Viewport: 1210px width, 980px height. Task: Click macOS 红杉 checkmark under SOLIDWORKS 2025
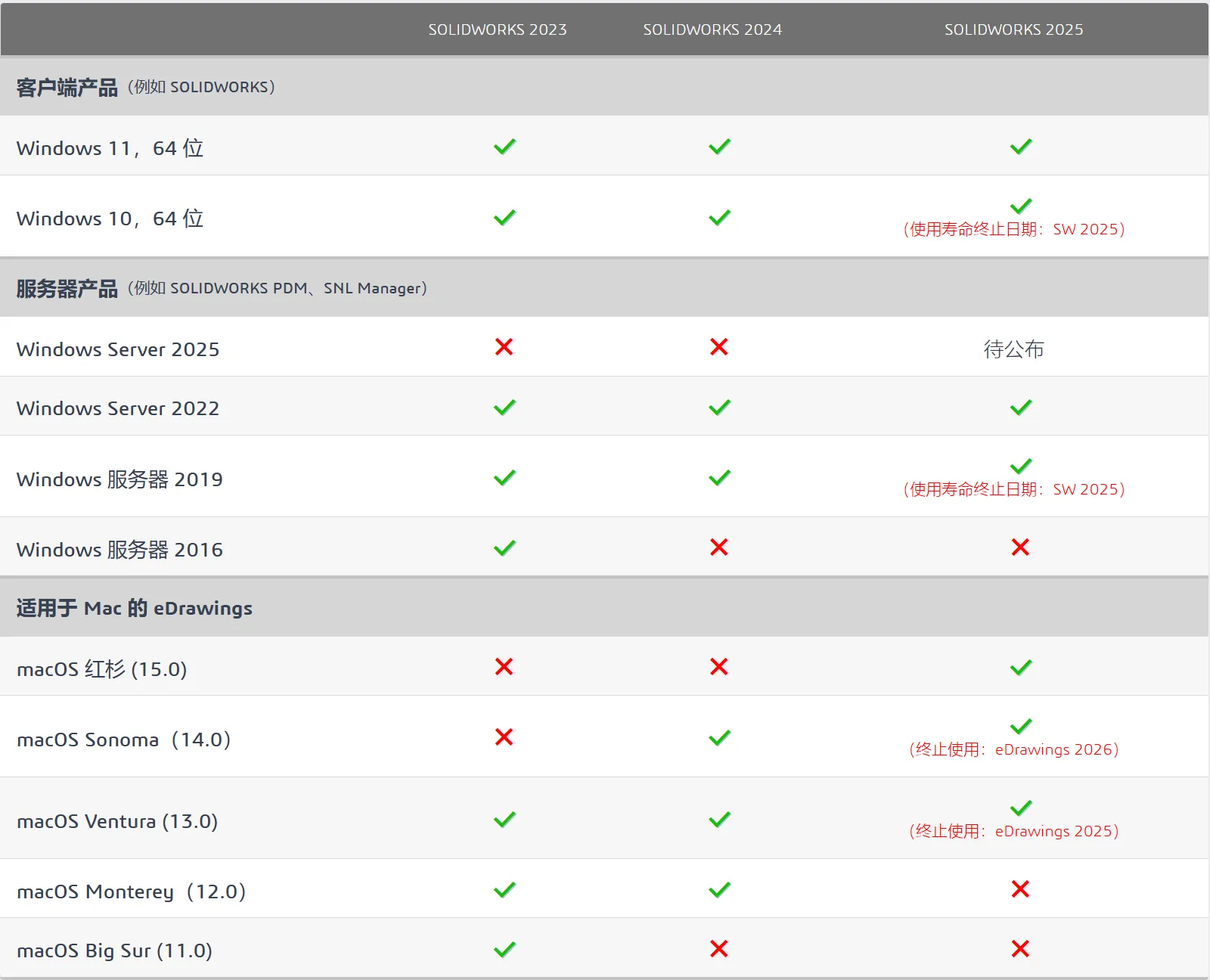pyautogui.click(x=1021, y=668)
